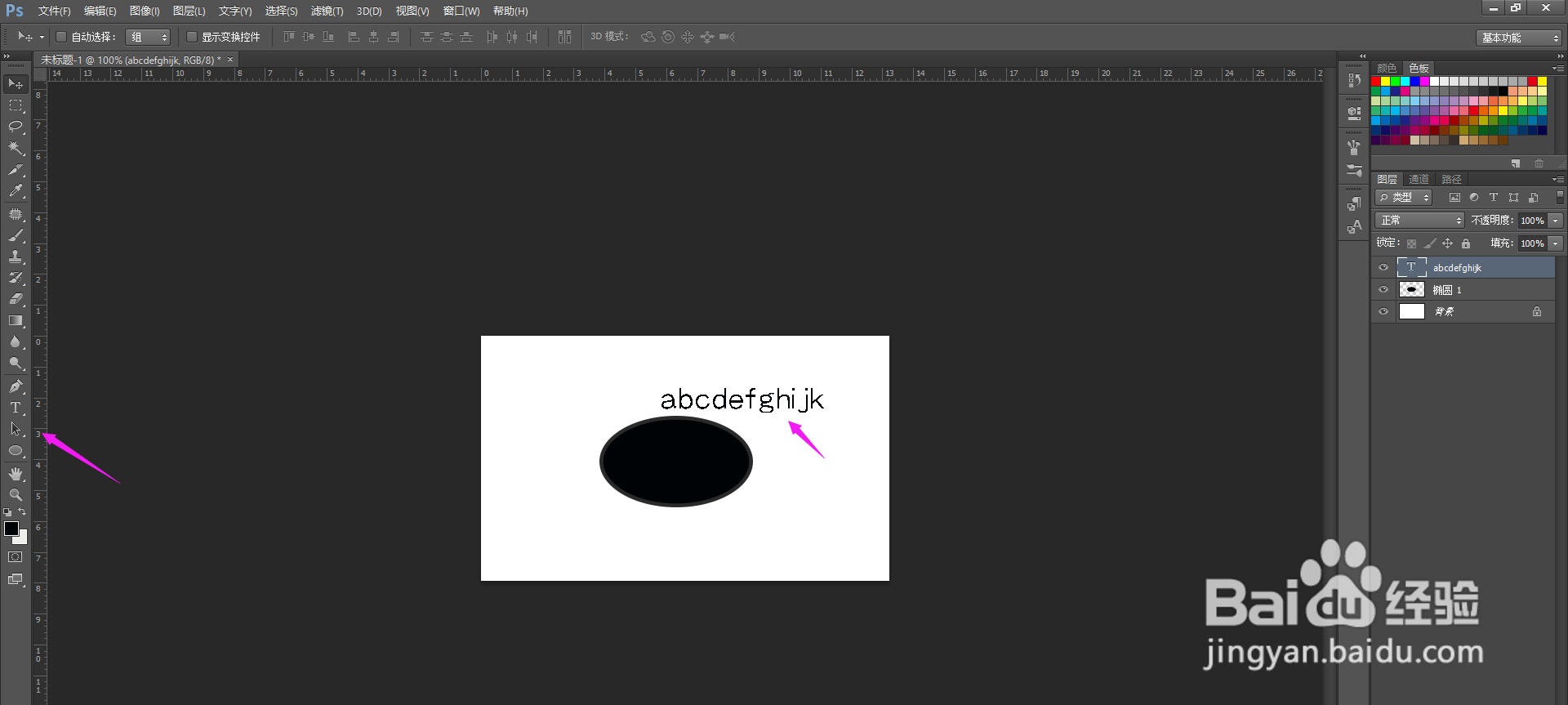1568x705 pixels.
Task: Hide the 背景 layer
Action: point(1383,311)
